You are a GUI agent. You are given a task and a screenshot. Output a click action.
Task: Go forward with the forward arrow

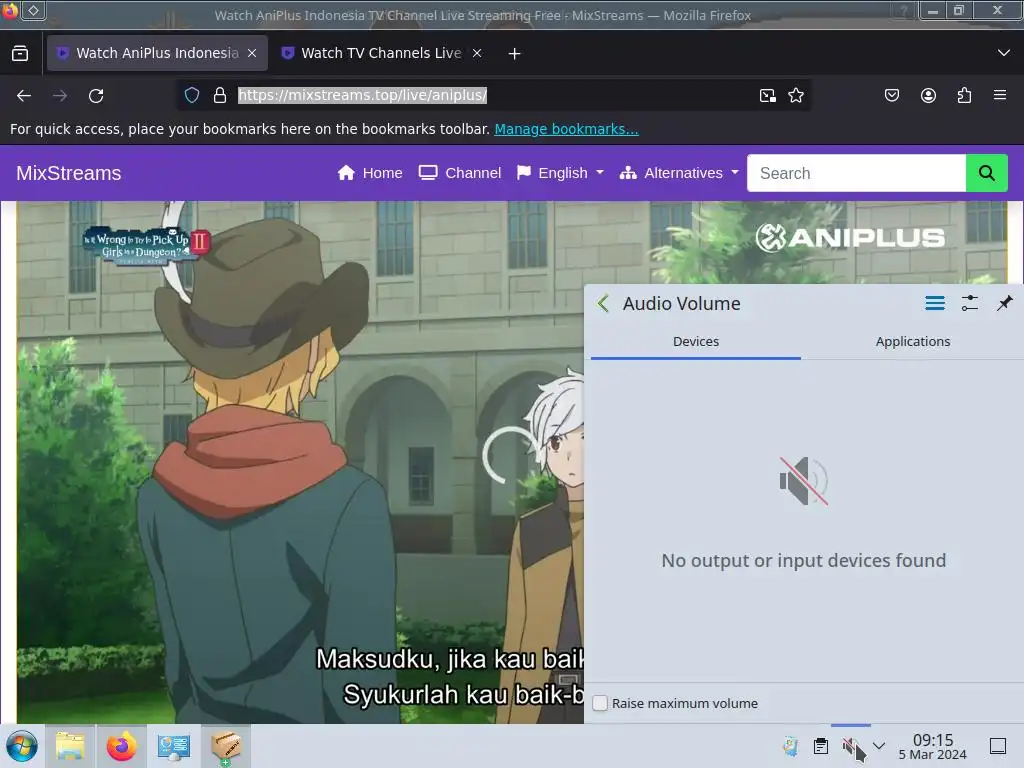pyautogui.click(x=60, y=96)
